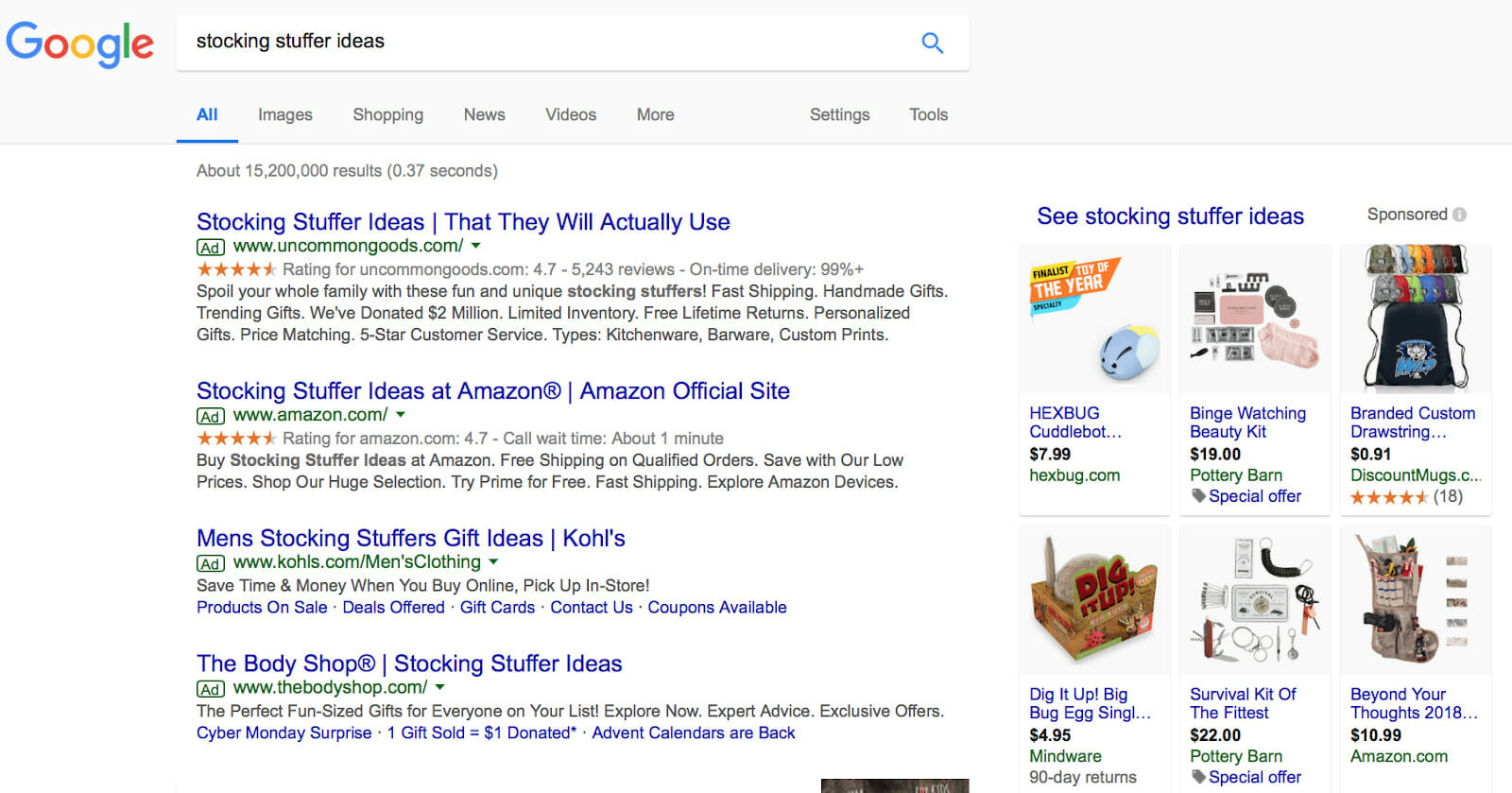The height and width of the screenshot is (793, 1512).
Task: Open the Binge Watching Beauty Kit image
Action: tap(1254, 319)
